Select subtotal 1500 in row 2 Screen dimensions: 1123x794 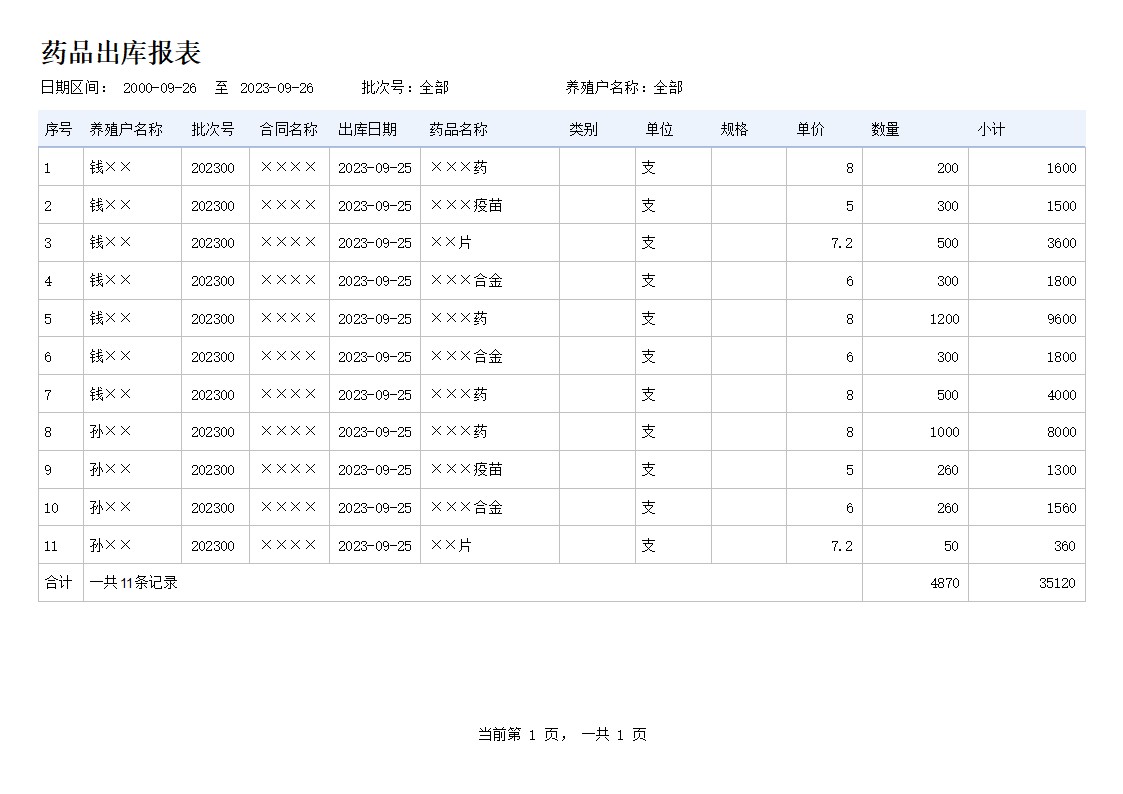(x=1061, y=206)
